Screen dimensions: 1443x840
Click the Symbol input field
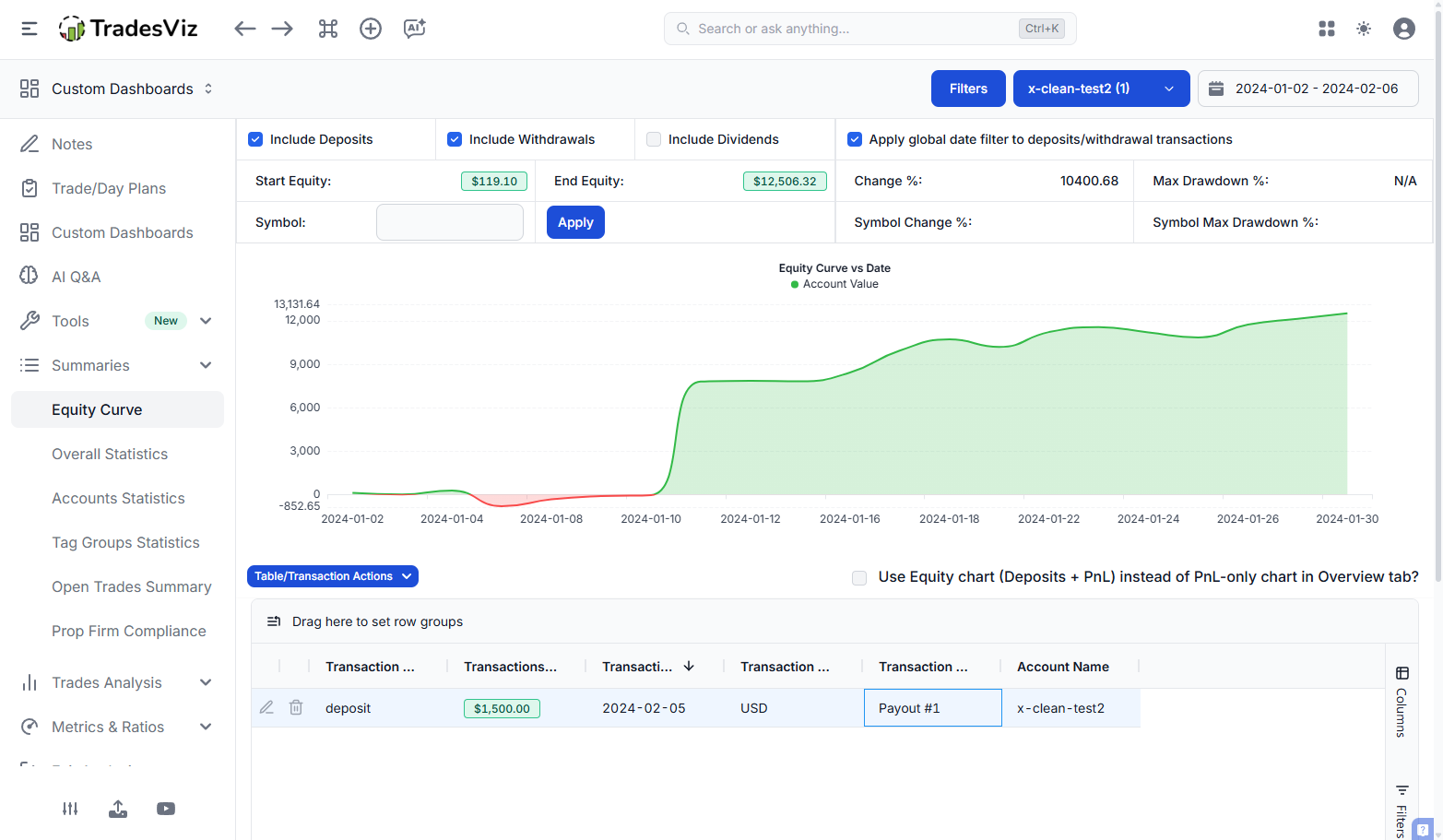click(x=450, y=222)
